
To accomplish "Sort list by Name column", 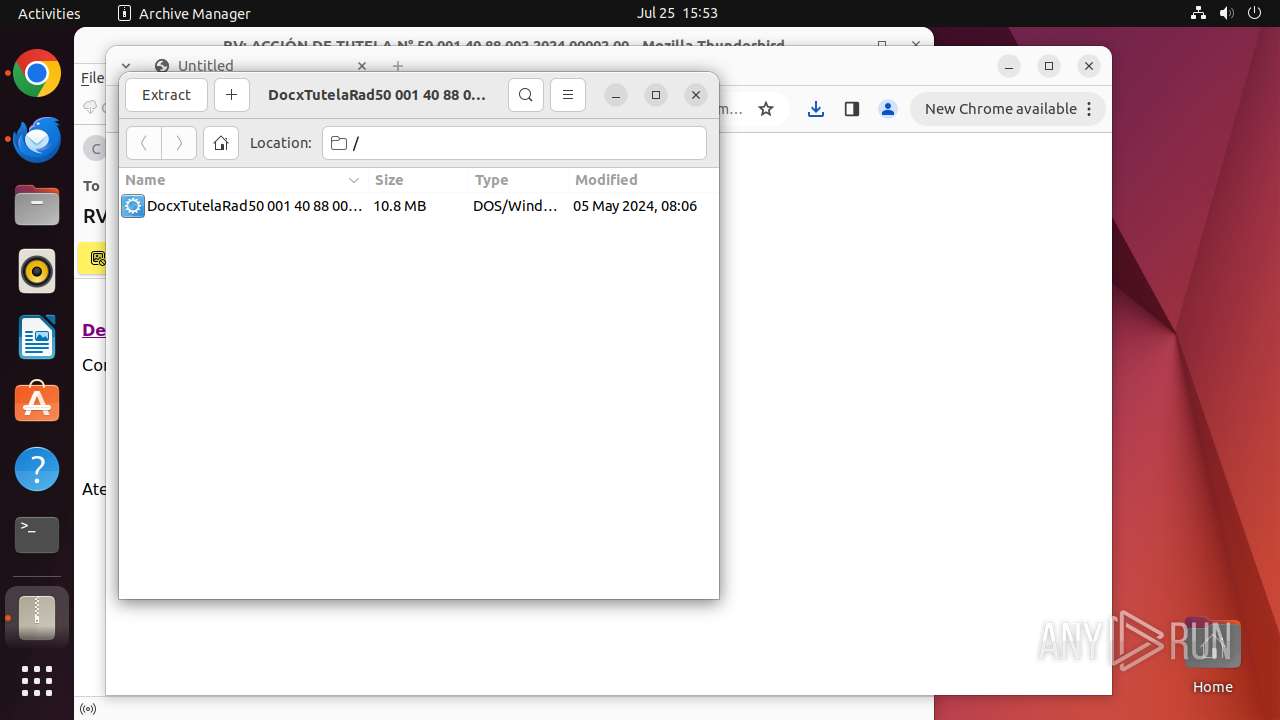I will (243, 180).
